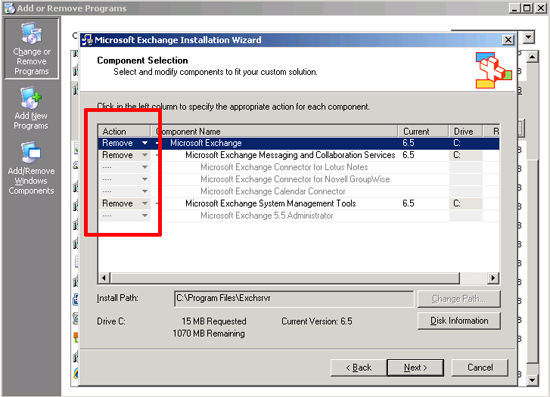This screenshot has width=550, height=397.
Task: Click the Component Name column header
Action: 274,131
